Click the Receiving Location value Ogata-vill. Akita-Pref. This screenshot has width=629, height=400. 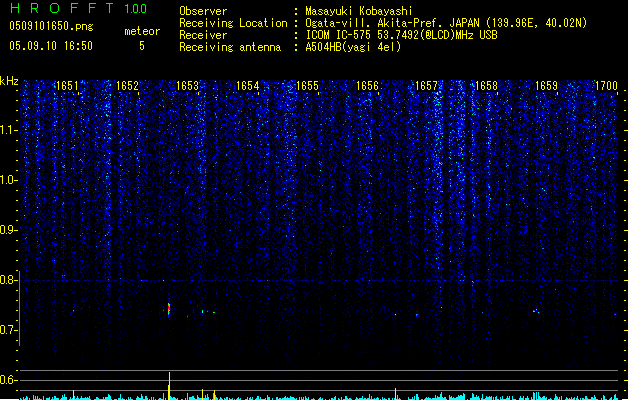tap(375, 23)
